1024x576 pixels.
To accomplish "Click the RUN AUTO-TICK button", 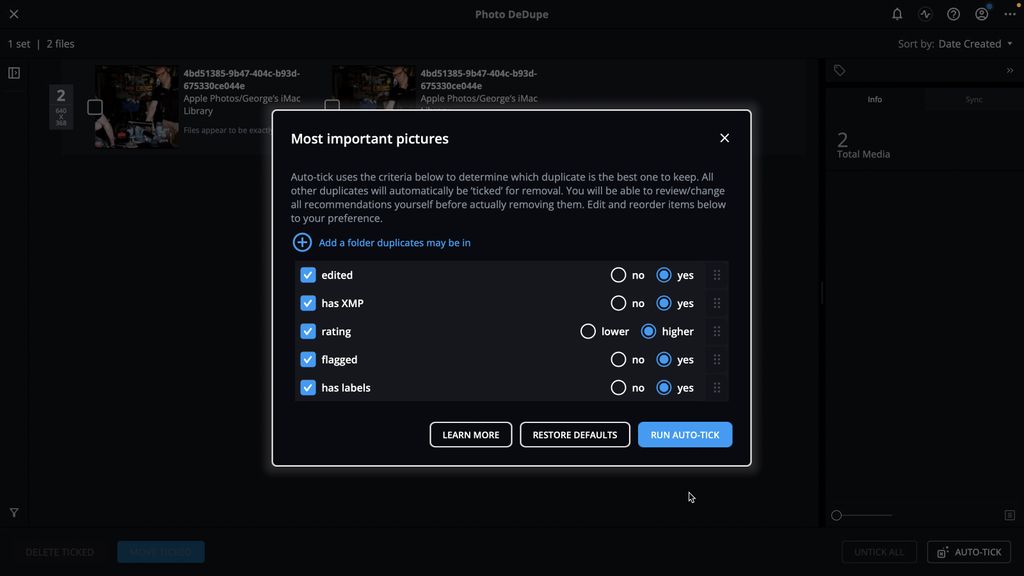I will point(685,435).
